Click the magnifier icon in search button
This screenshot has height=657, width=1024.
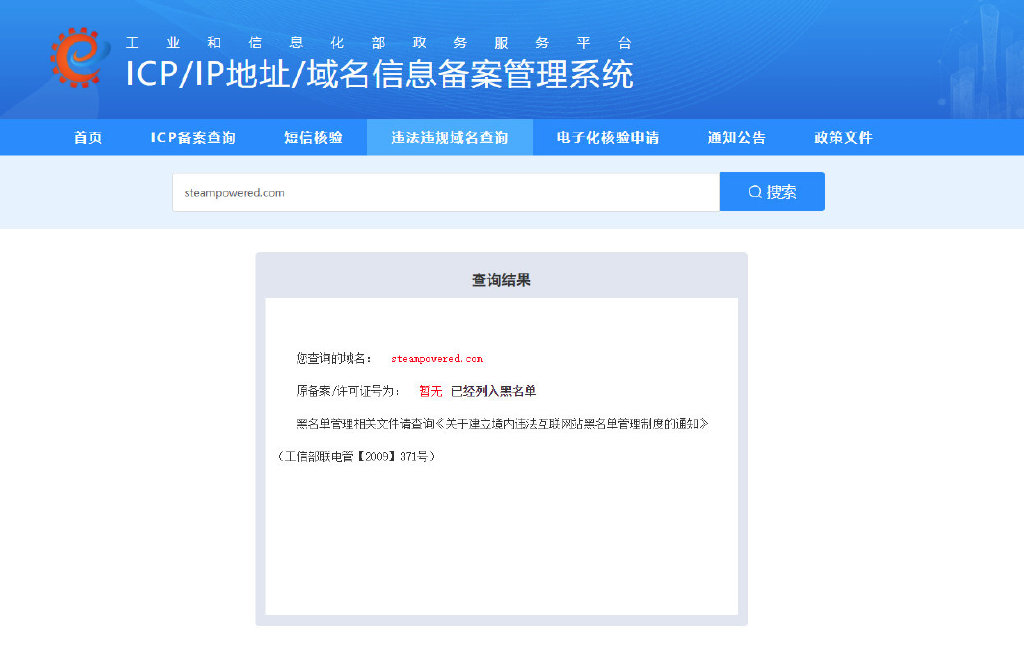[755, 192]
